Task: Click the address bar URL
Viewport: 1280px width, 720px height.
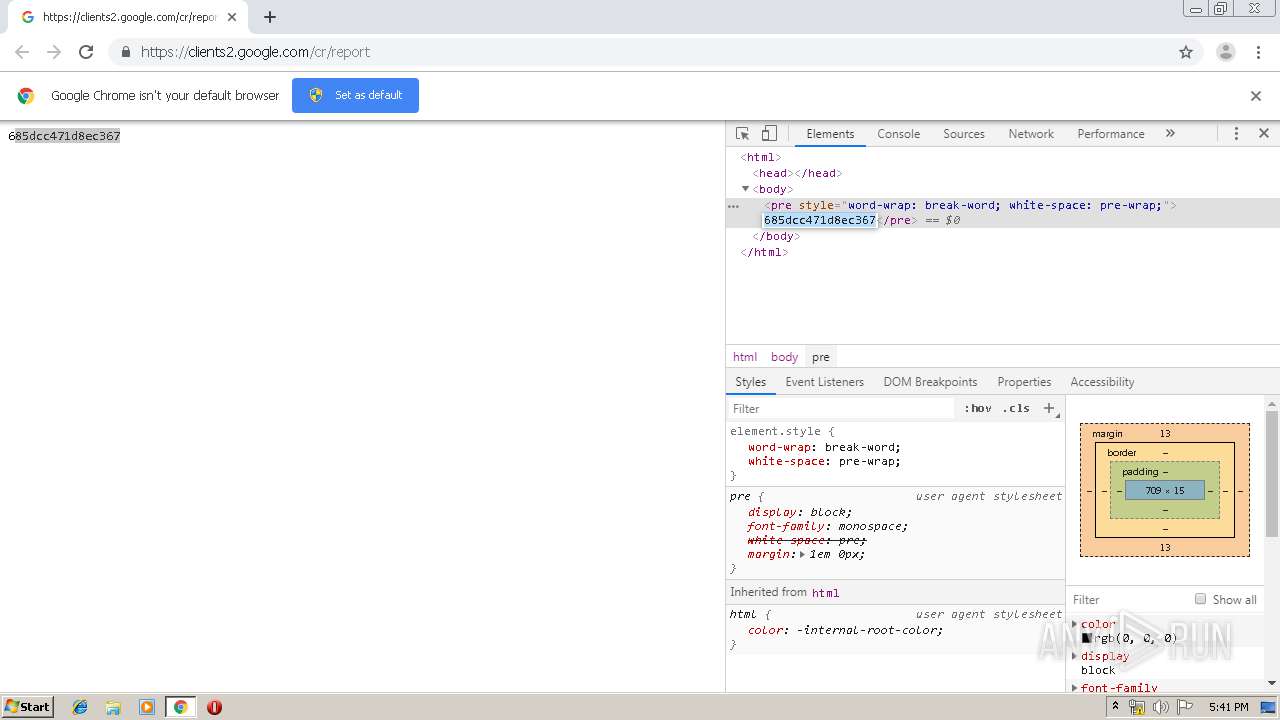Action: [x=255, y=52]
